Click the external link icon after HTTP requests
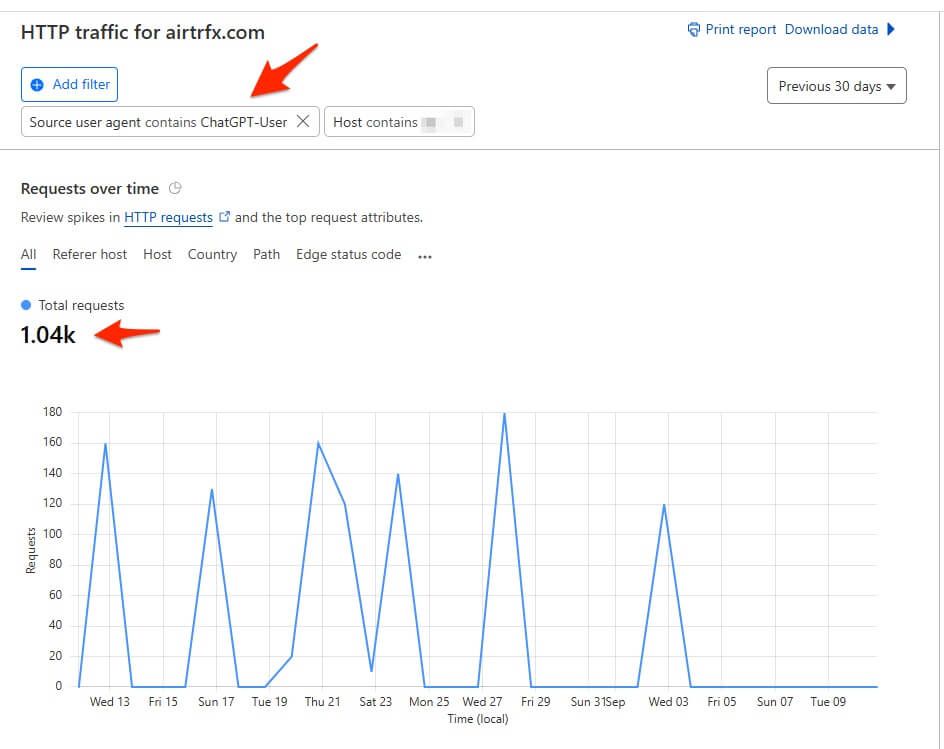The width and height of the screenshot is (944, 749). (224, 217)
